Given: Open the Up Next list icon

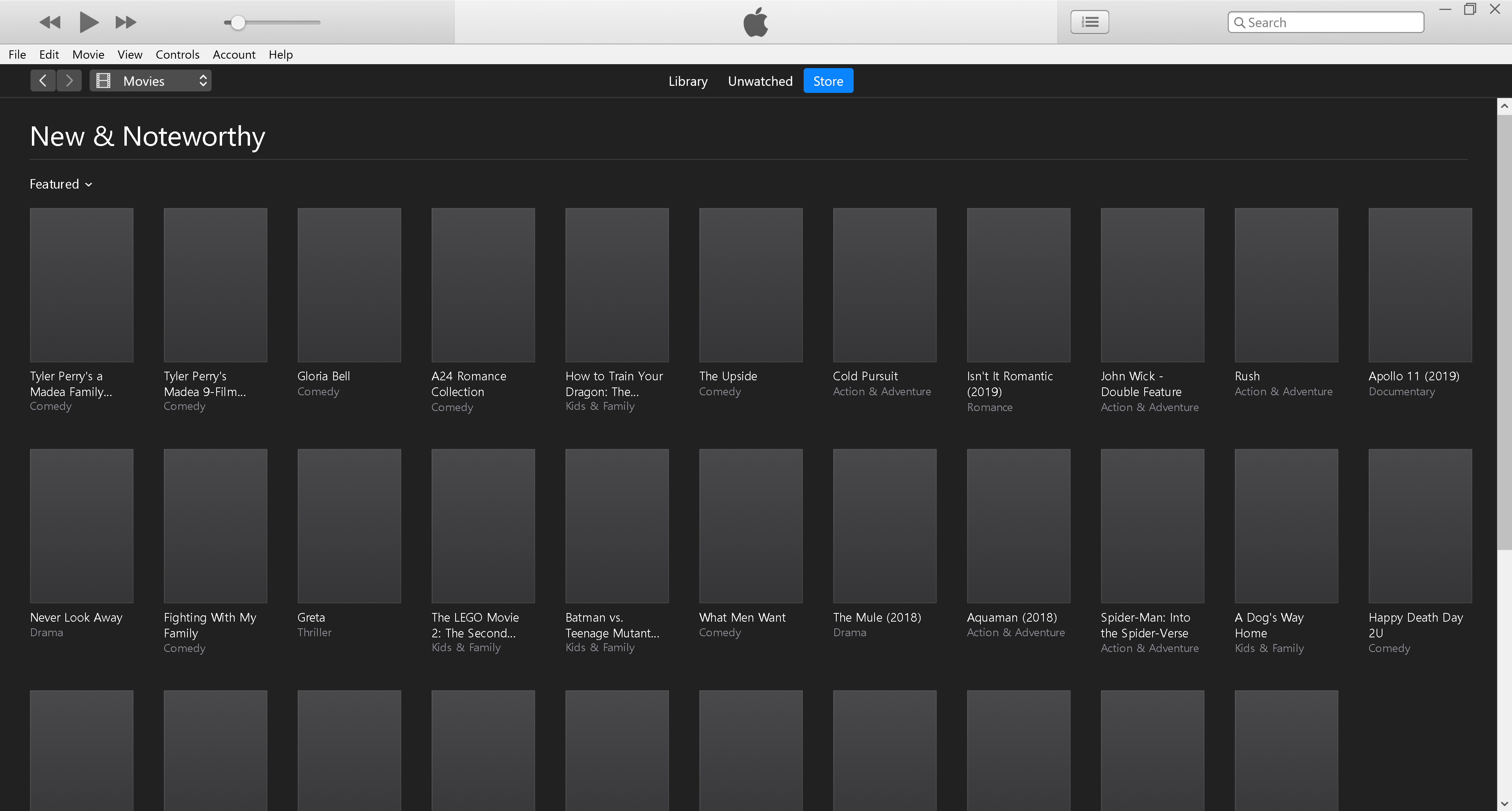Looking at the screenshot, I should coord(1090,22).
